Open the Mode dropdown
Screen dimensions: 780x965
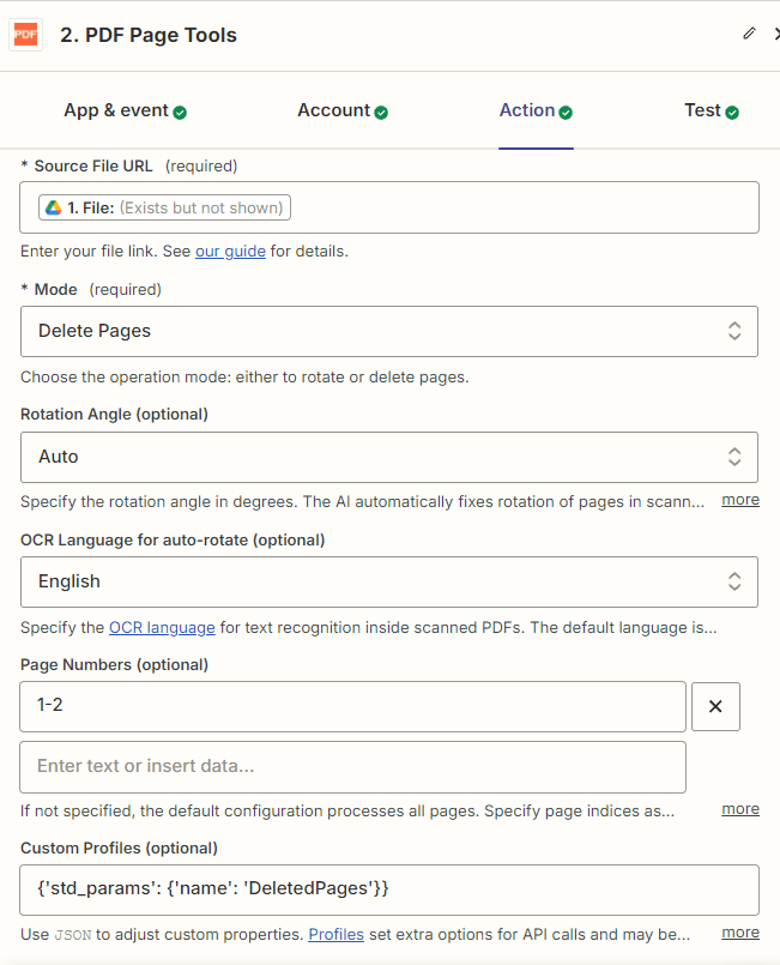[x=388, y=331]
